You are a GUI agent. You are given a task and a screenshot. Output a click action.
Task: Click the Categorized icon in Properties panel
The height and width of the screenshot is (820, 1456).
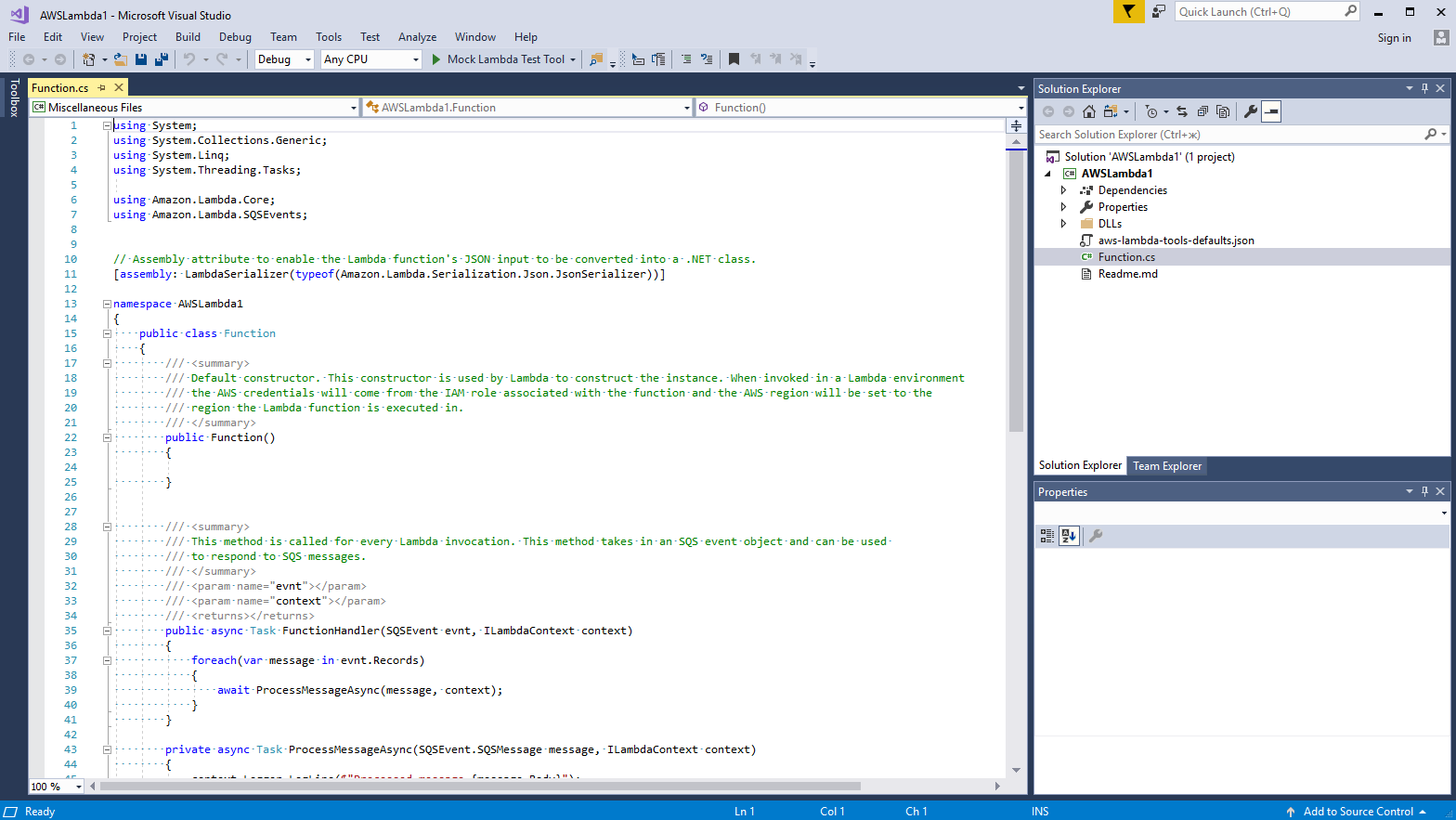(1047, 536)
